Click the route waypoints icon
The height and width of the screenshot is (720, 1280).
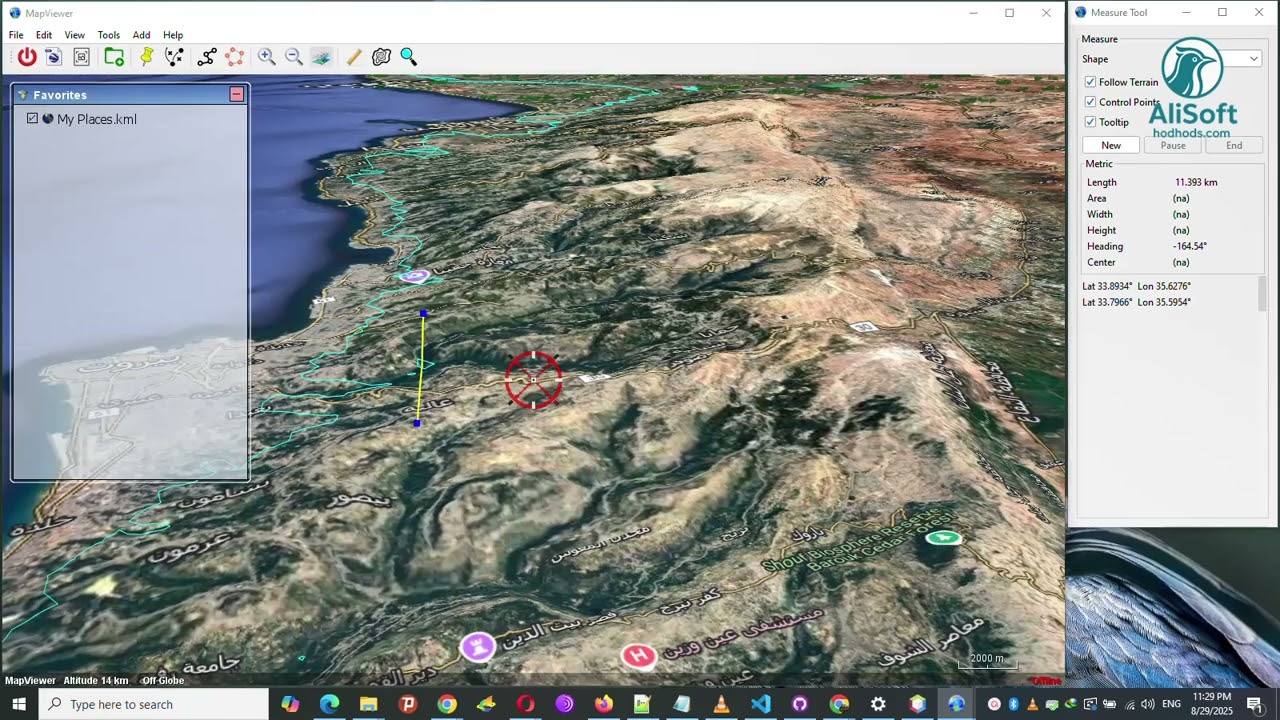174,57
